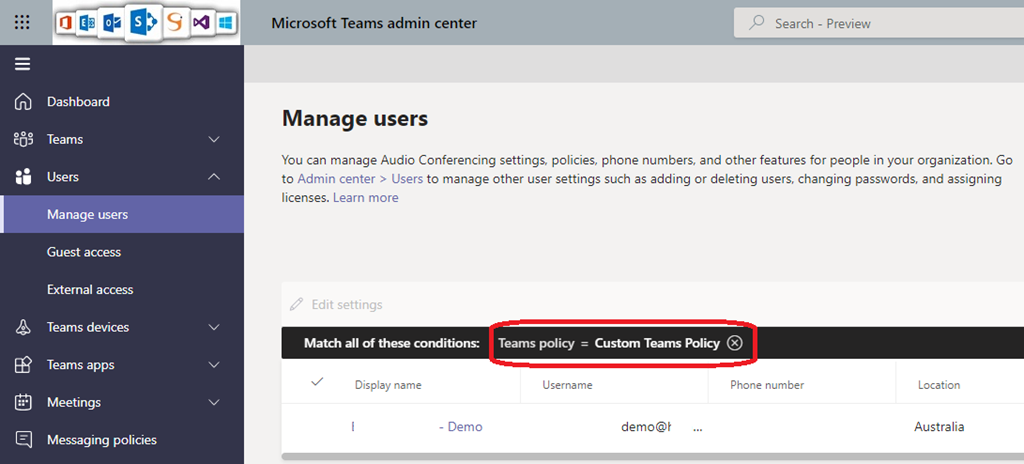The height and width of the screenshot is (464, 1024).
Task: Click the Outlook icon in the header
Action: 112,23
